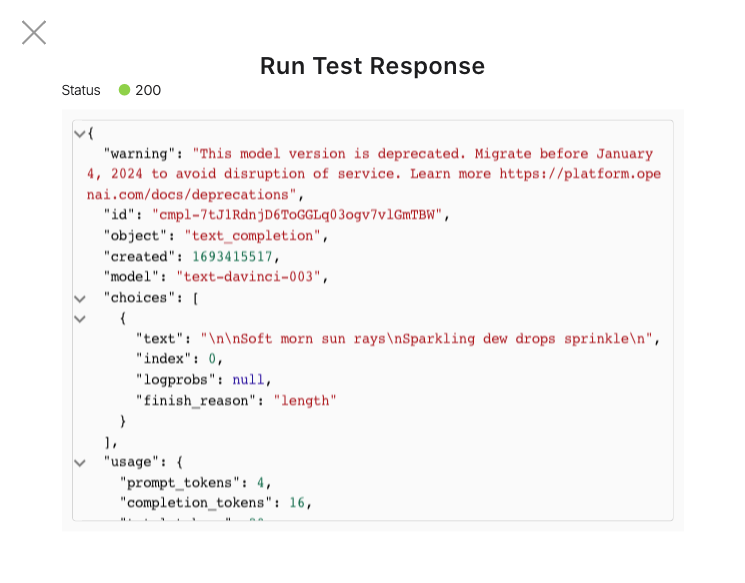
Task: Select the "completion_tokens" key
Action: click(196, 503)
